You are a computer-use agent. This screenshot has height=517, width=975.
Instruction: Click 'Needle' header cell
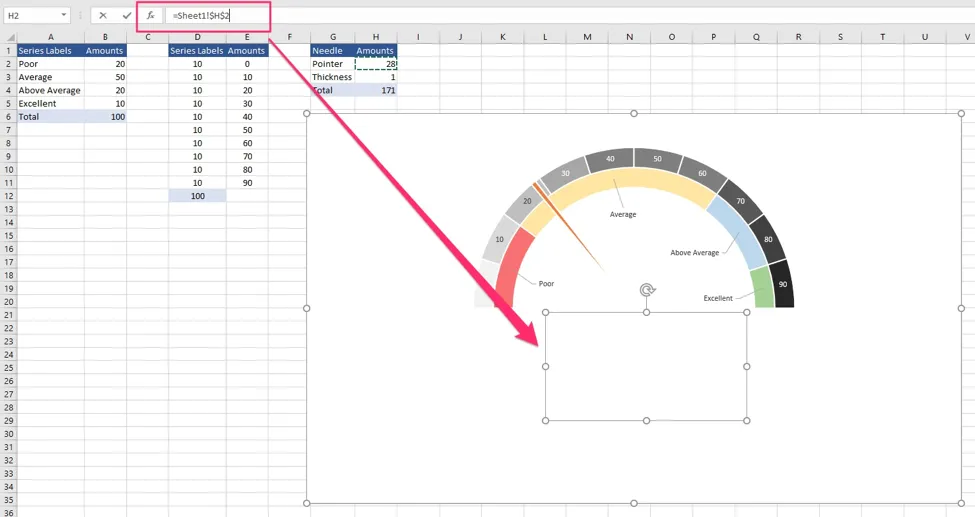point(333,50)
